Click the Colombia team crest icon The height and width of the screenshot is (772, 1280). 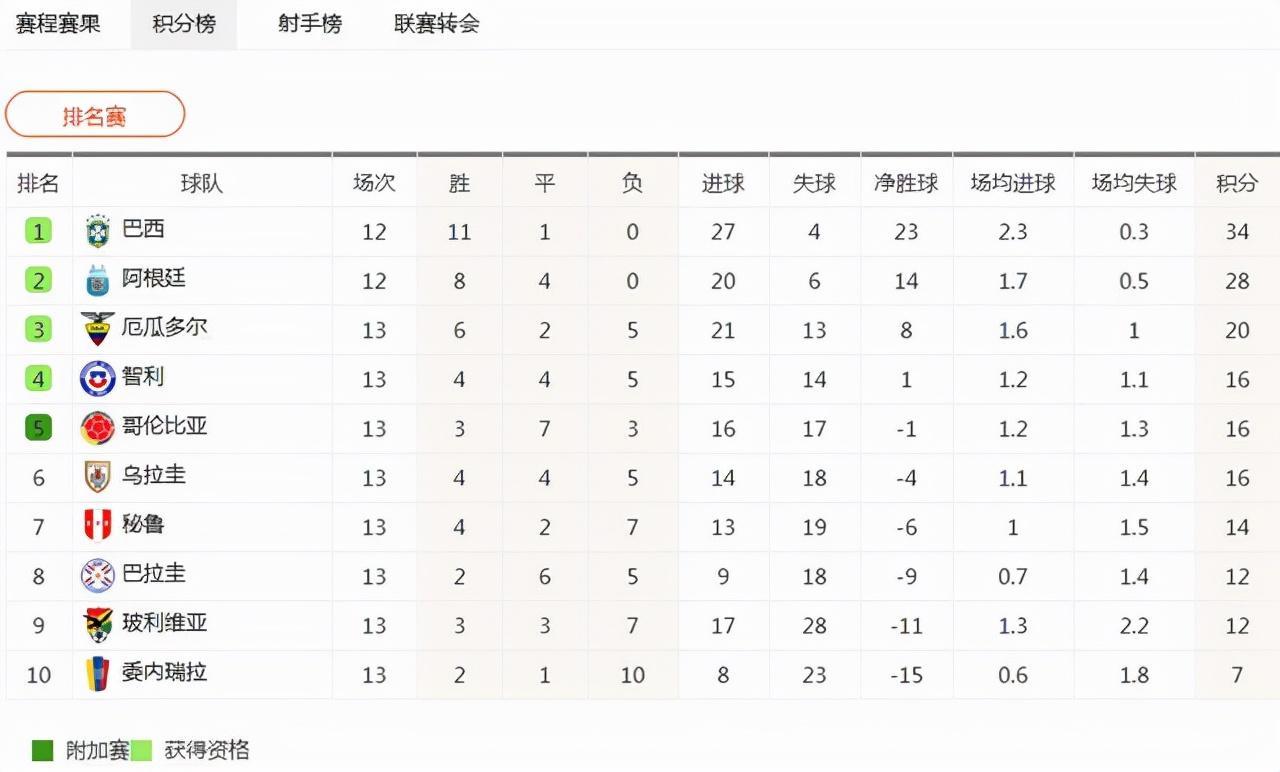[x=98, y=428]
